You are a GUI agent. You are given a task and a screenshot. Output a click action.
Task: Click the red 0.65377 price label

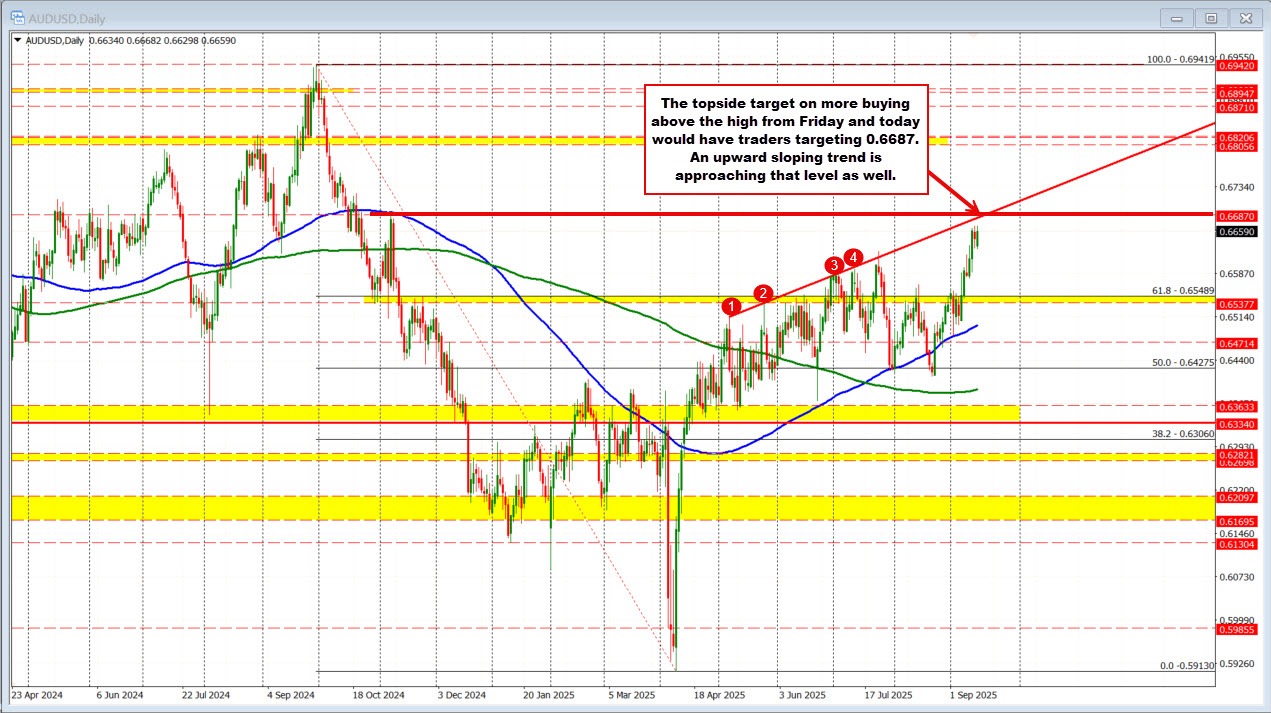tap(1236, 303)
